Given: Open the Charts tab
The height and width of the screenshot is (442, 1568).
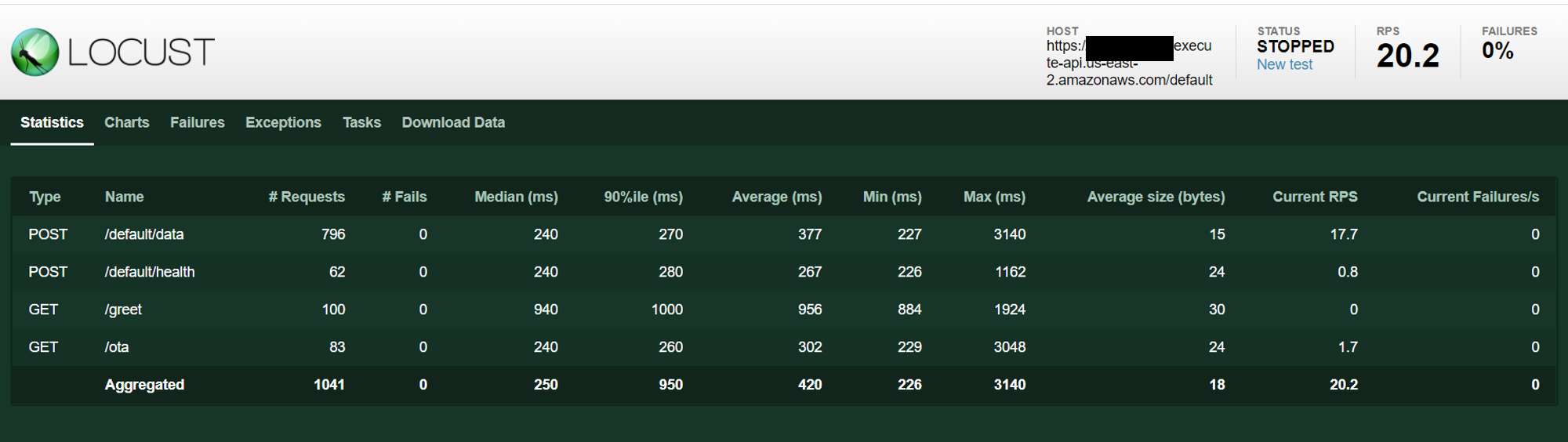Looking at the screenshot, I should [x=127, y=122].
